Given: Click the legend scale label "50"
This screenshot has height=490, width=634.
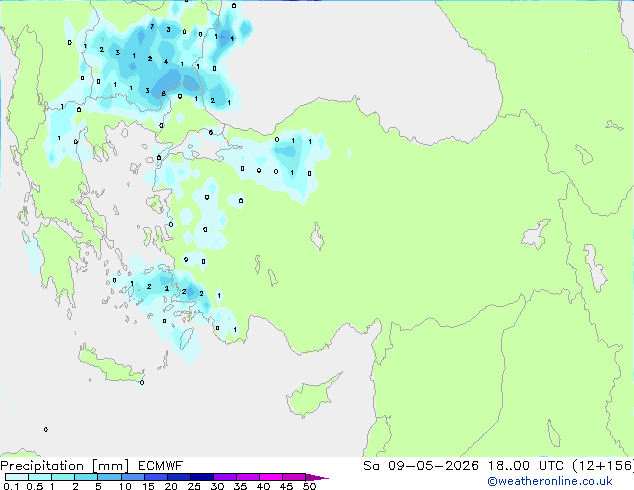Looking at the screenshot, I should (x=310, y=486).
